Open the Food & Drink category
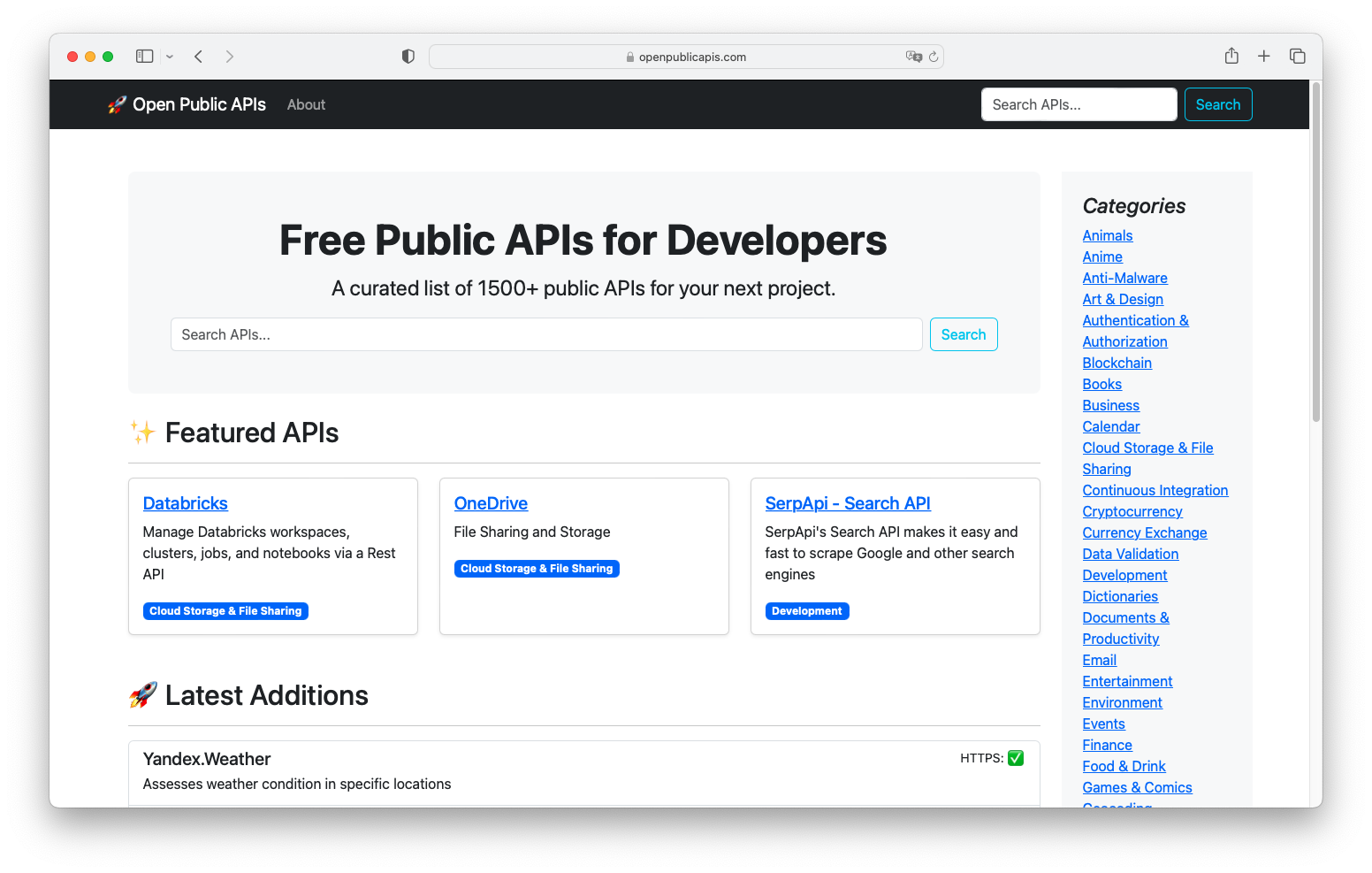The width and height of the screenshot is (1372, 873). pyautogui.click(x=1124, y=766)
